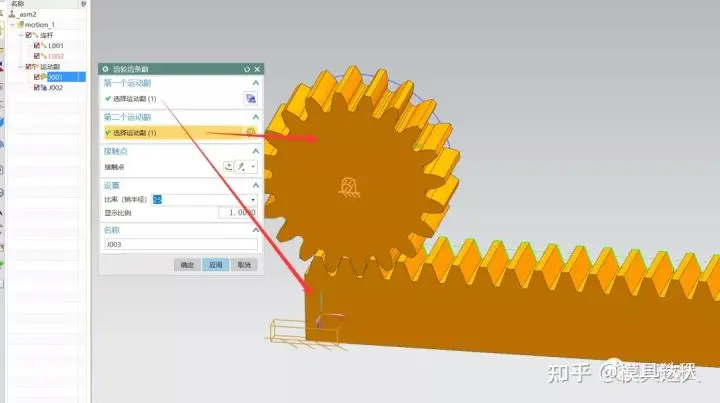Select the asm2 tree root
Screen dimensions: 720x403
pos(28,14)
